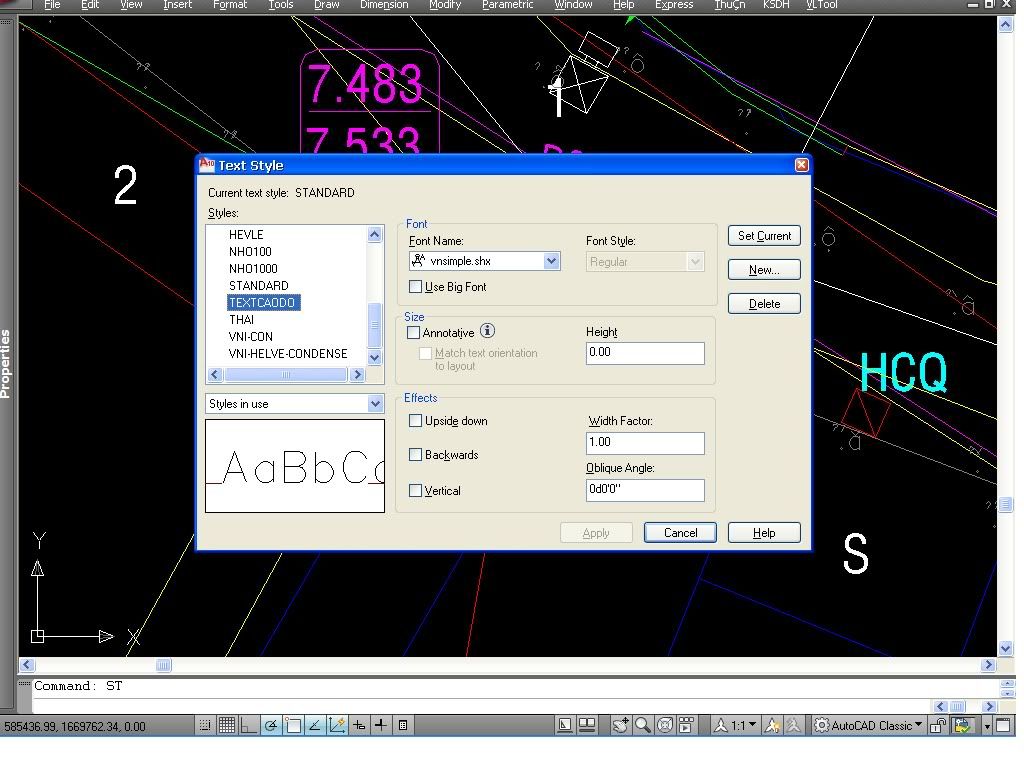Click the Clean Screen icon
Image resolution: width=1024 pixels, height=768 pixels.
point(1003,725)
